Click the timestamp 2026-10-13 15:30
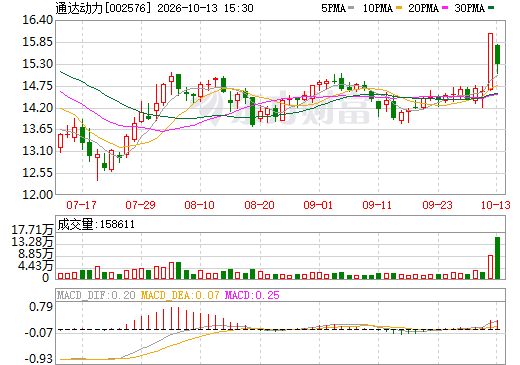The width and height of the screenshot is (520, 365). click(x=205, y=8)
